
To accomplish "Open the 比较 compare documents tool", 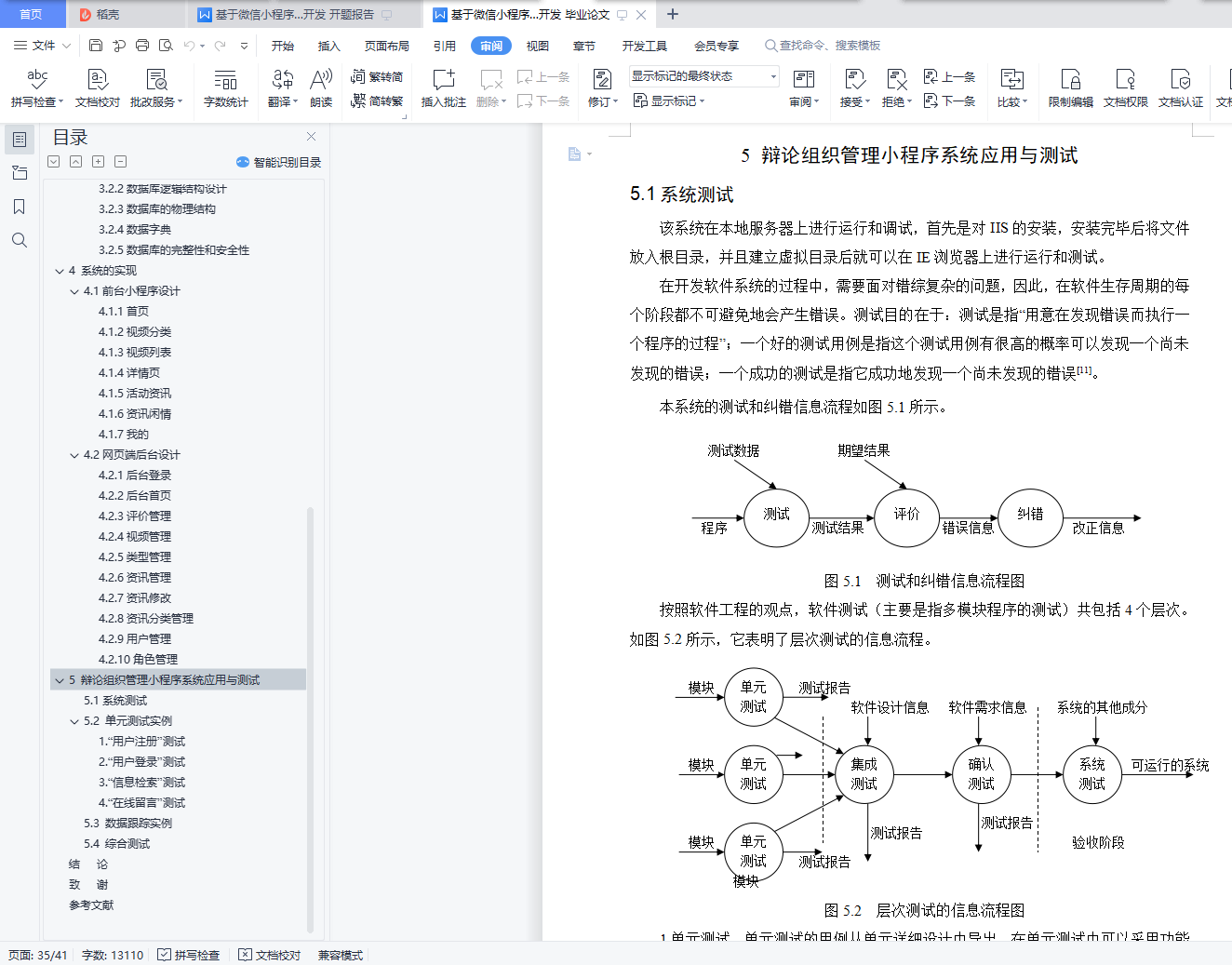I will tap(1012, 88).
